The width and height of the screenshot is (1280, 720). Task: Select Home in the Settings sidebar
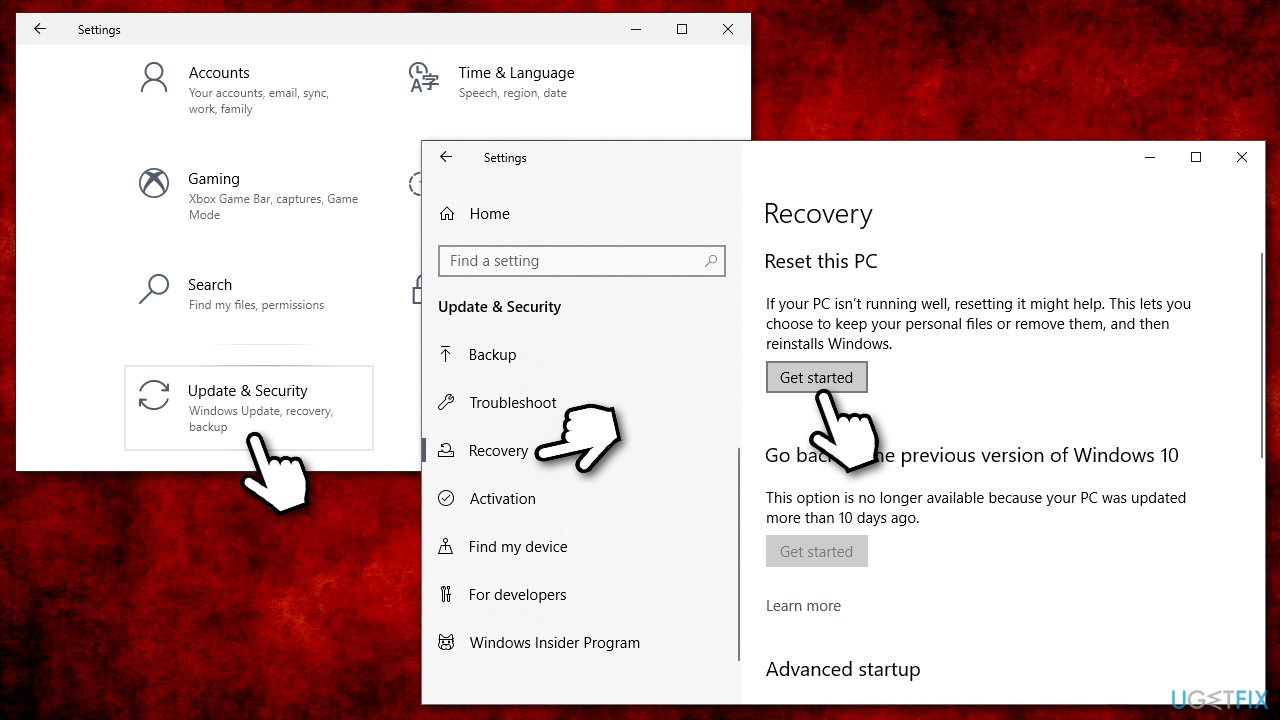tap(489, 213)
